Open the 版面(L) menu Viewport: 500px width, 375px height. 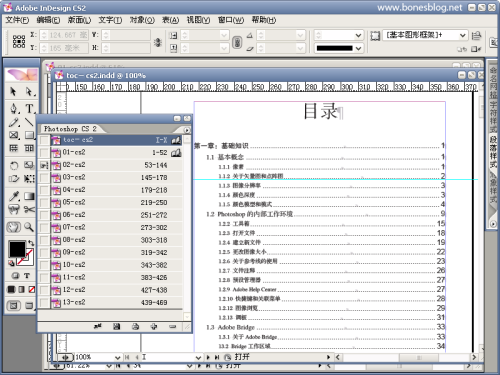(79, 20)
